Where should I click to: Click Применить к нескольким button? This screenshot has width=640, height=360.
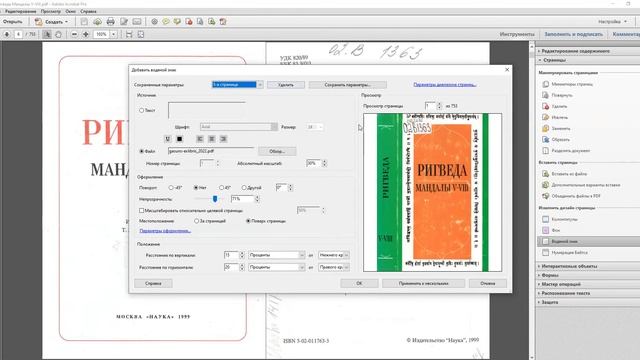[424, 283]
